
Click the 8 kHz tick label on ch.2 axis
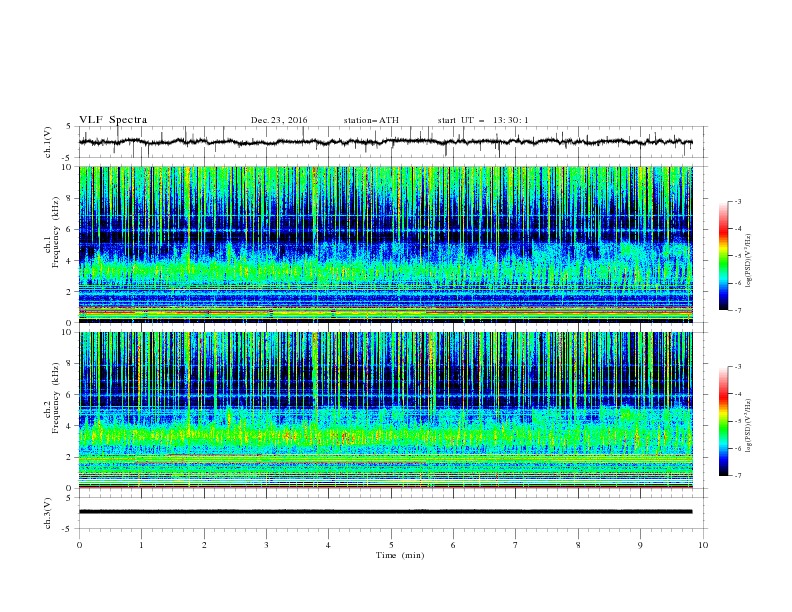point(70,364)
